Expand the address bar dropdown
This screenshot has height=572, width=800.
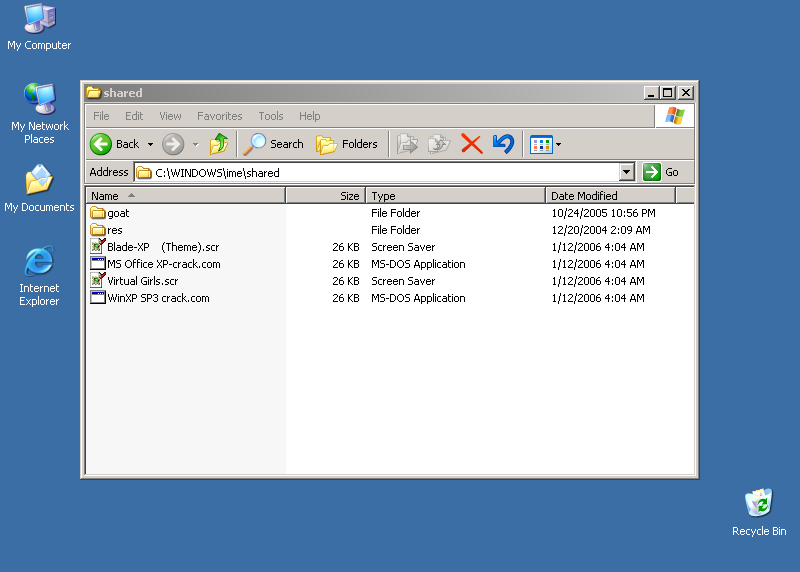tap(627, 172)
